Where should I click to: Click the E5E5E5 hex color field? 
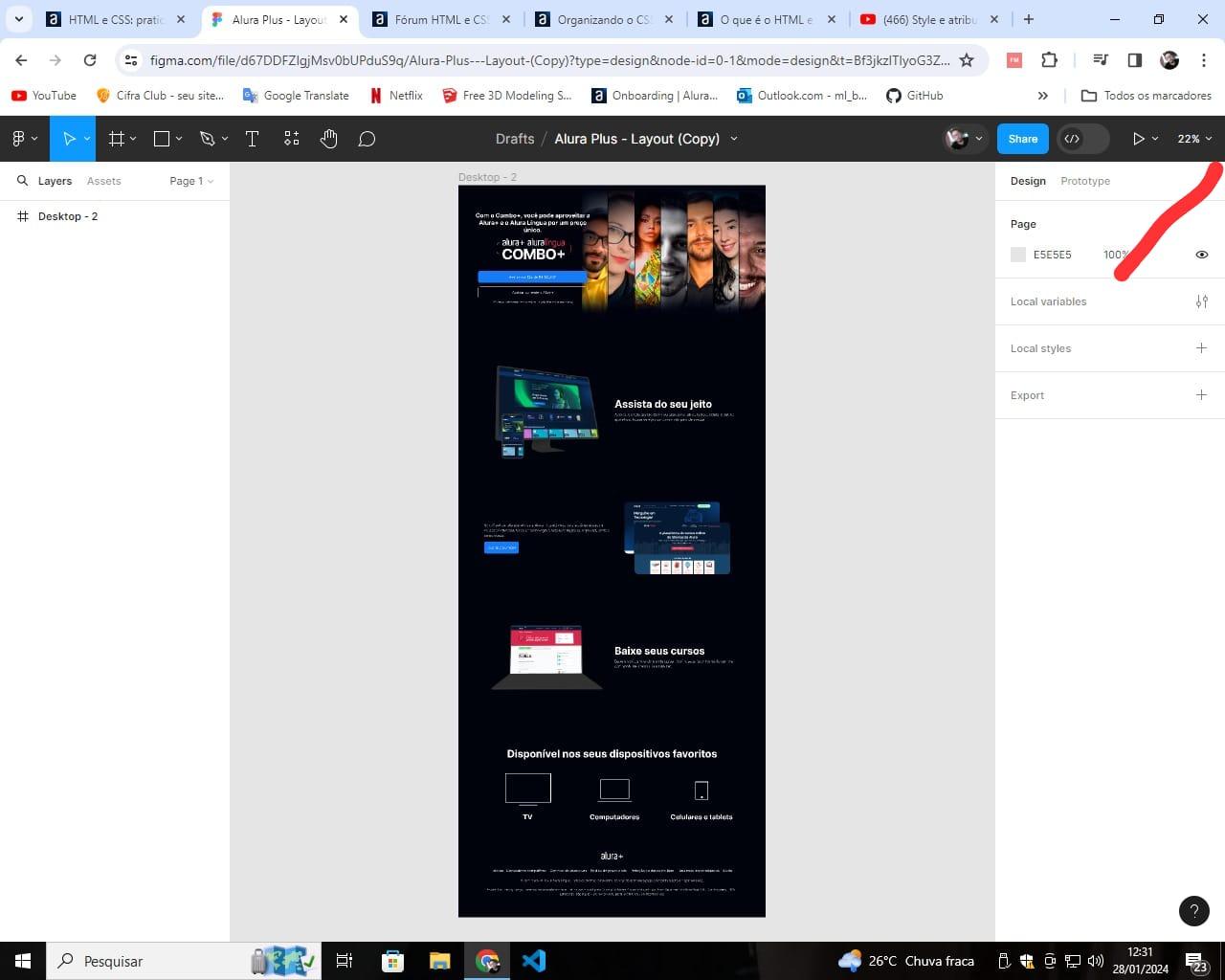point(1053,255)
